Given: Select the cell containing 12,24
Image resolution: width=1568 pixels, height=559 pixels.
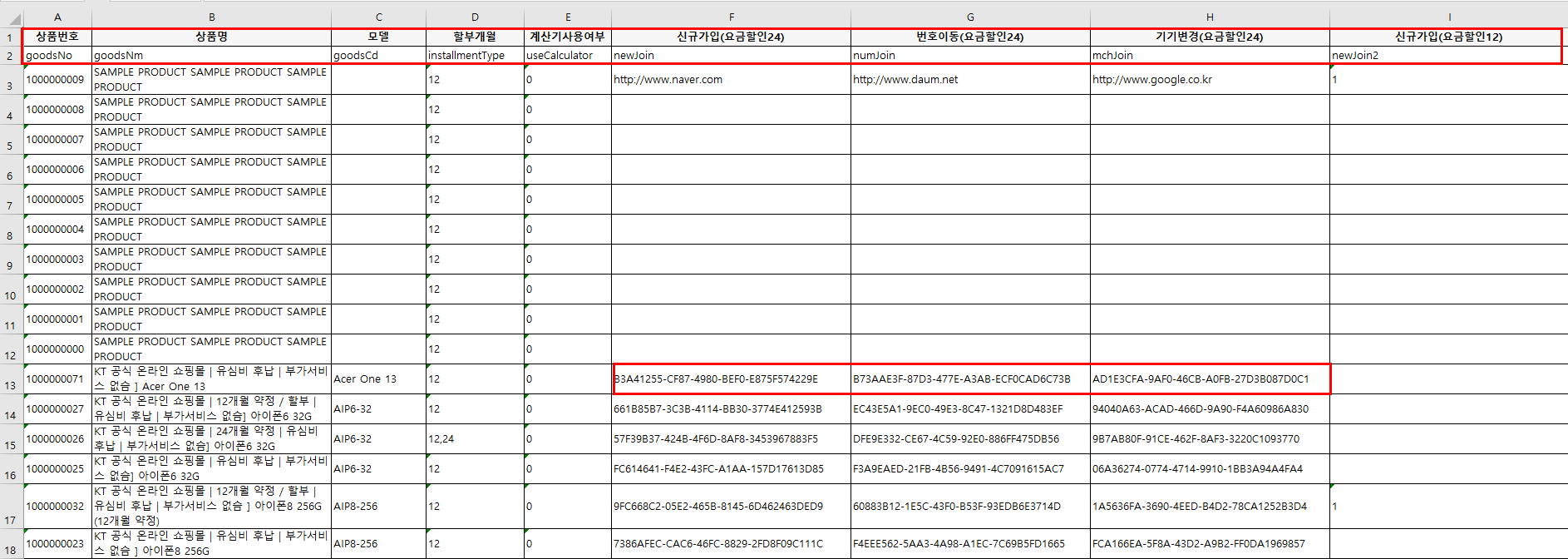Looking at the screenshot, I should point(474,439).
